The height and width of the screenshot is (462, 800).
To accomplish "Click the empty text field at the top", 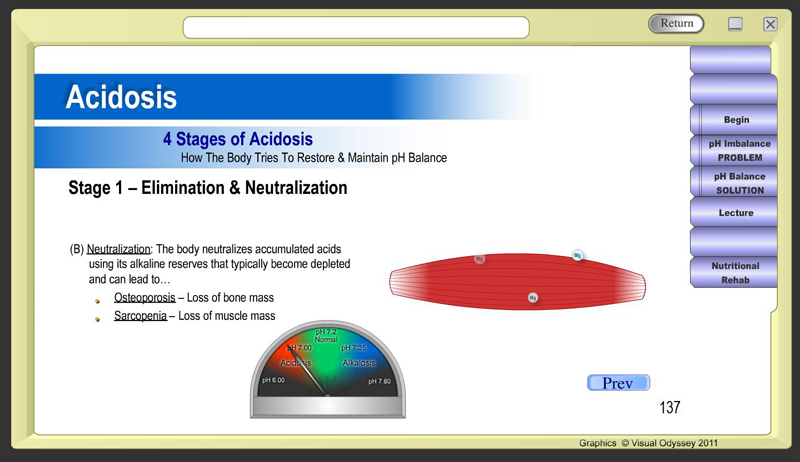I will (410, 26).
